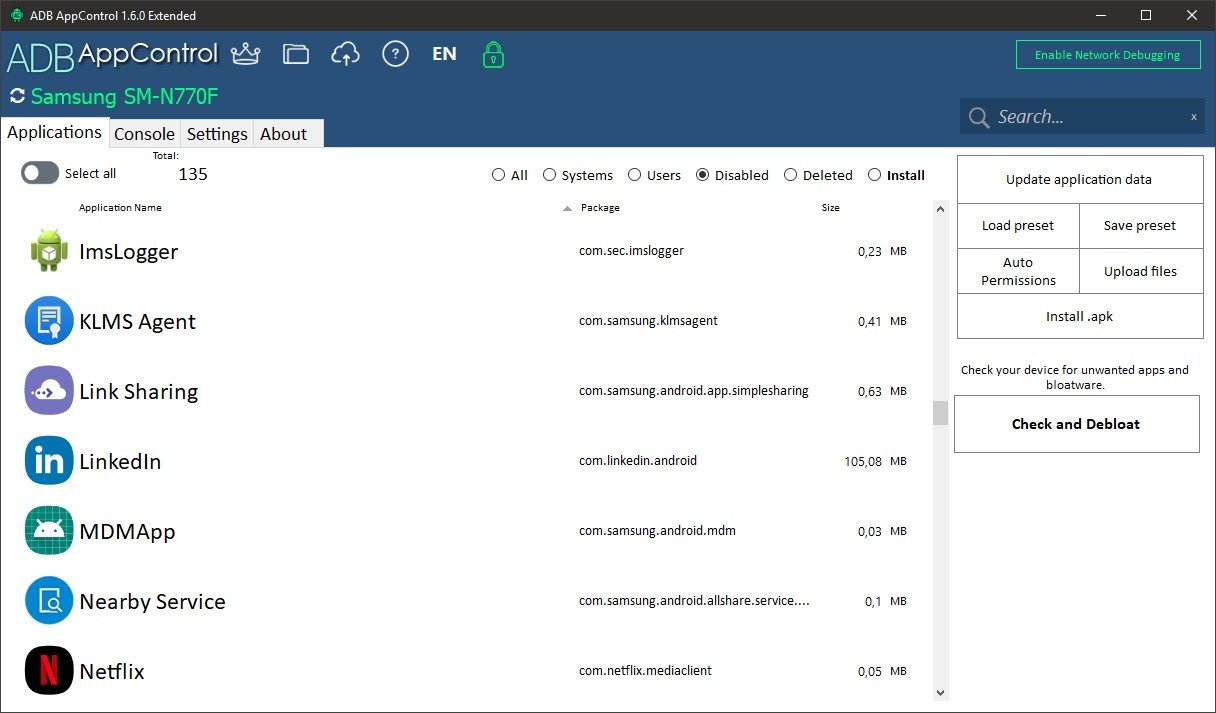
Task: Click the scrollbar down arrow
Action: 940,692
